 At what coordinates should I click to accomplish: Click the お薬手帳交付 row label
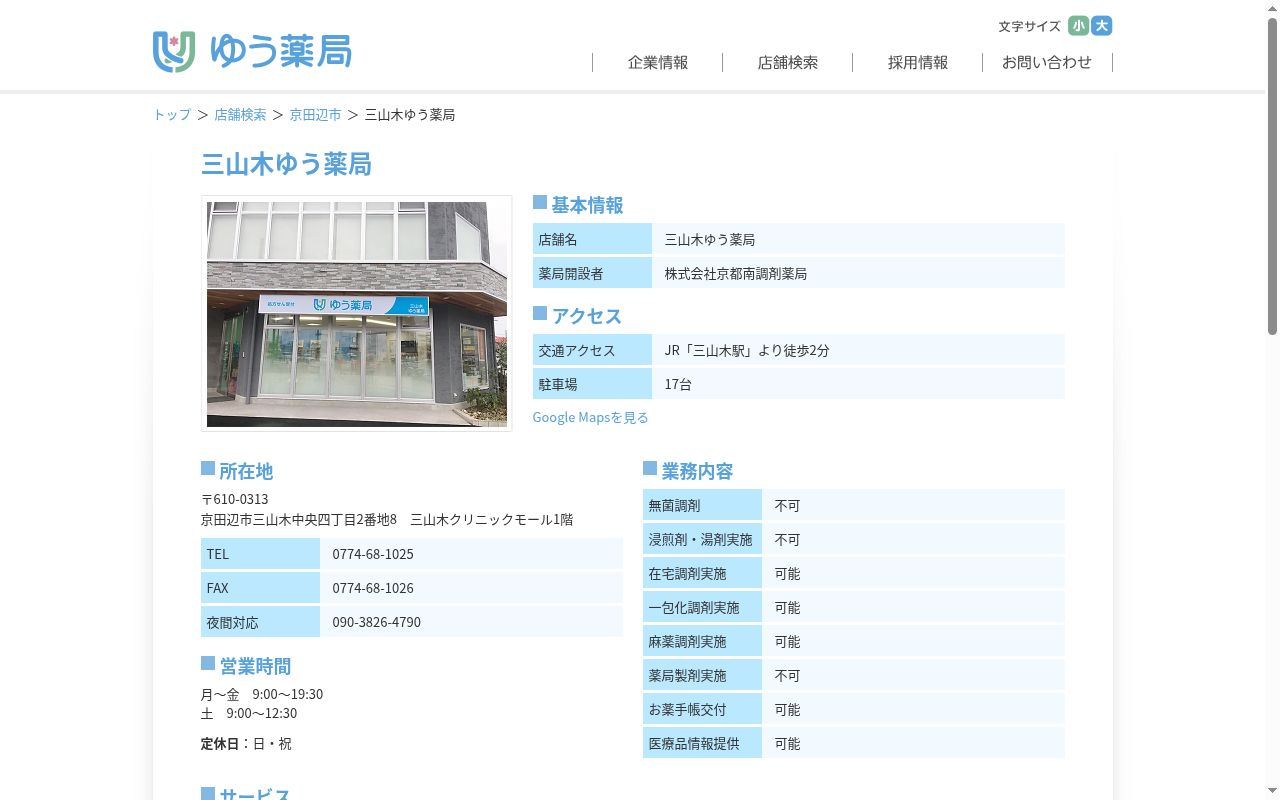(x=702, y=710)
